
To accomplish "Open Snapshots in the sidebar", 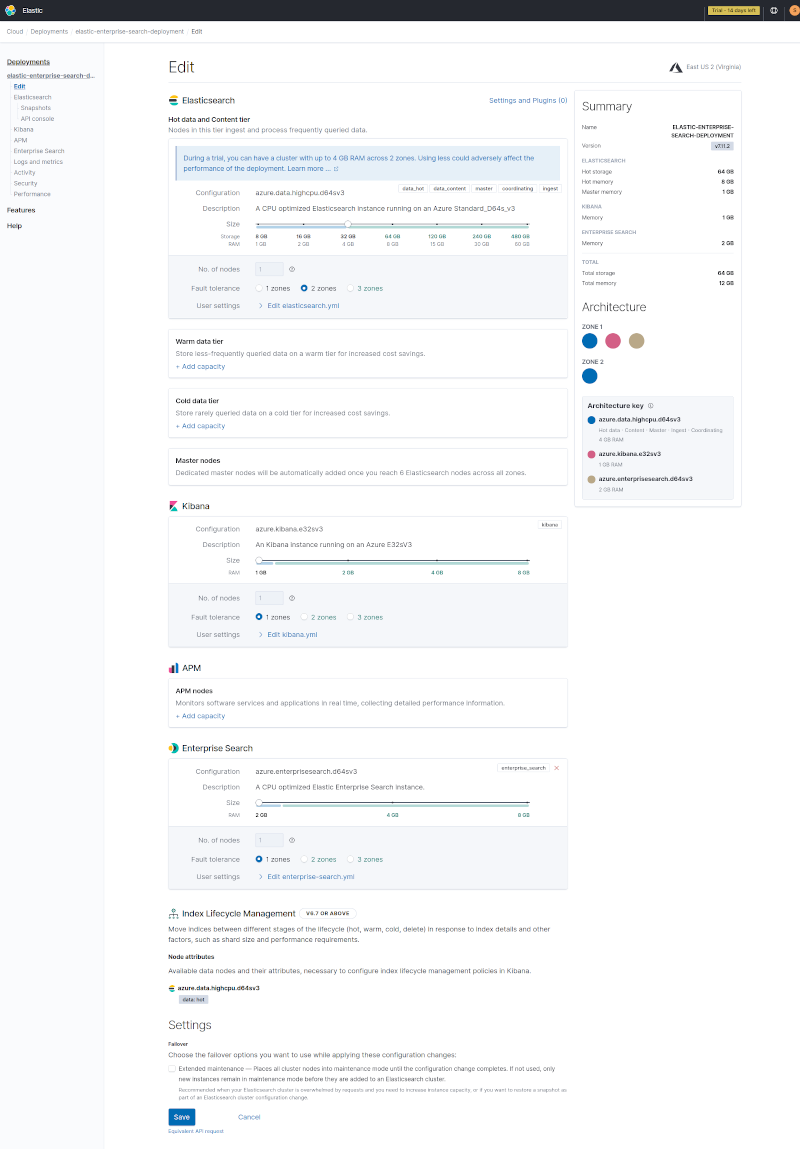I will coord(35,108).
